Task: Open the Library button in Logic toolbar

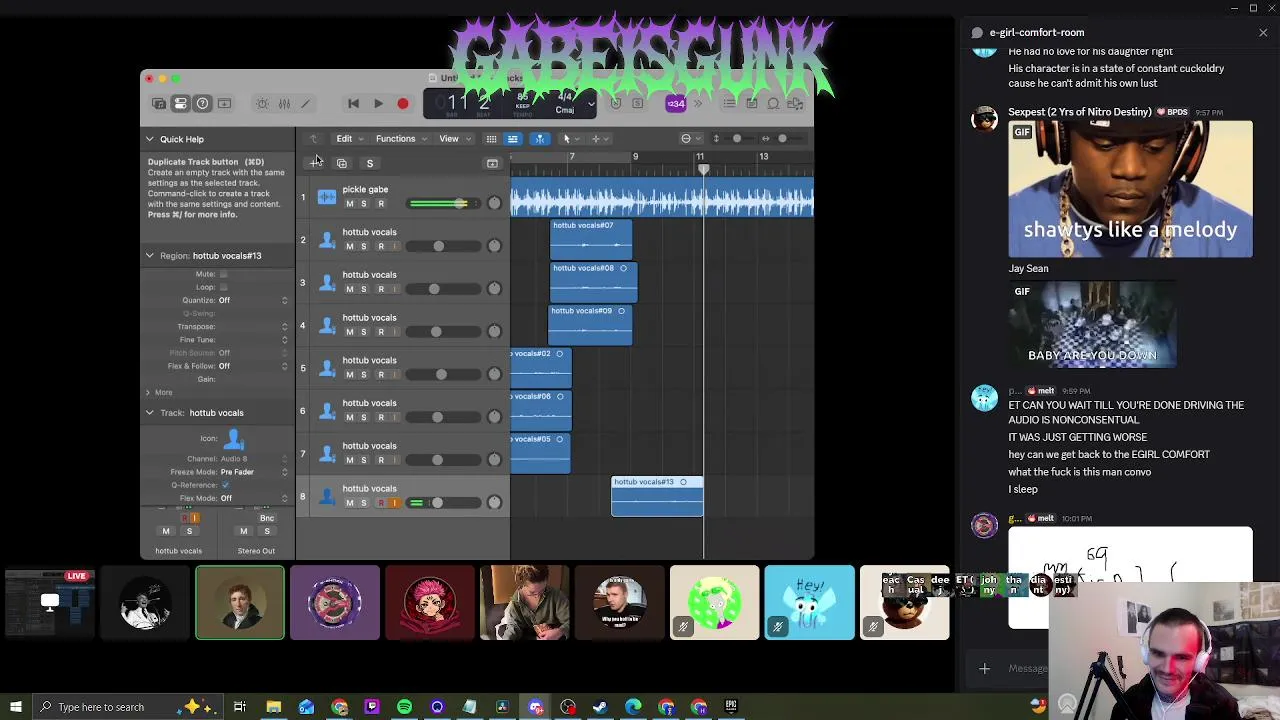Action: (159, 103)
